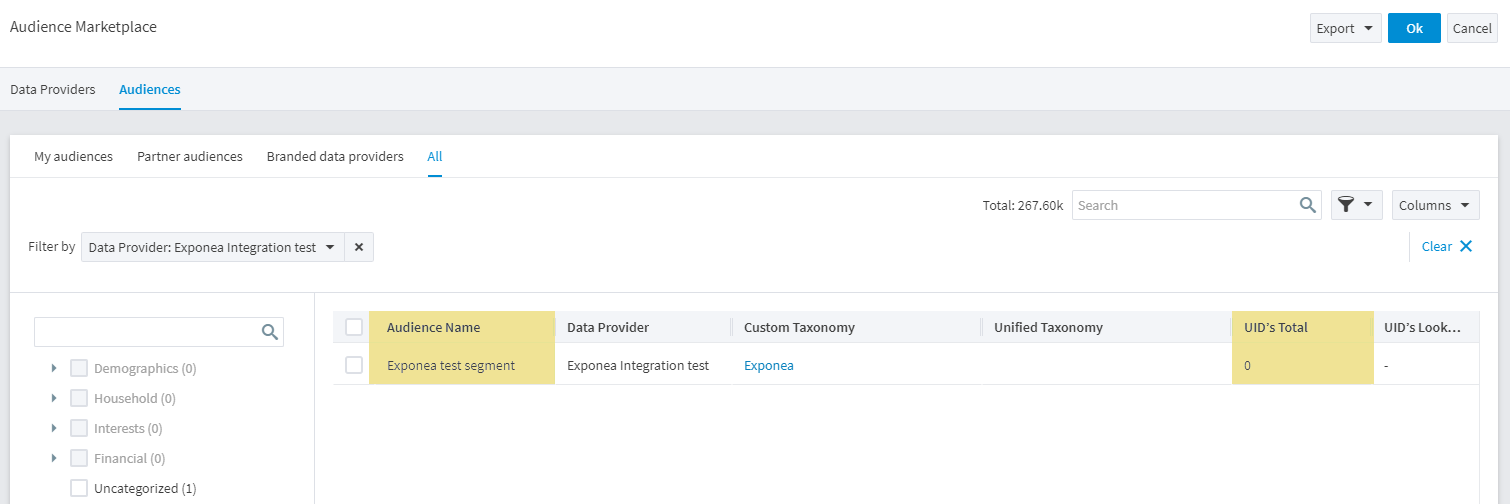This screenshot has width=1510, height=504.
Task: Click the taxonomy tree search magnifier icon
Action: point(269,332)
